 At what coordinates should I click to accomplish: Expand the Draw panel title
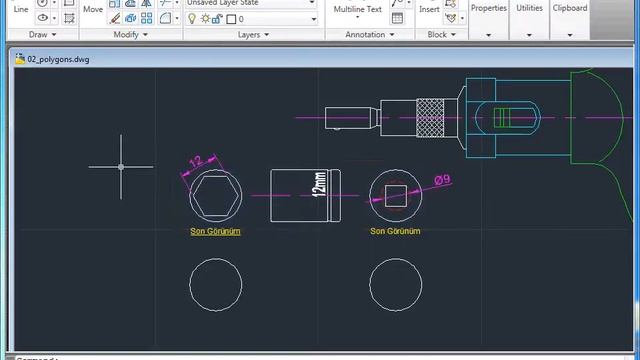point(42,35)
